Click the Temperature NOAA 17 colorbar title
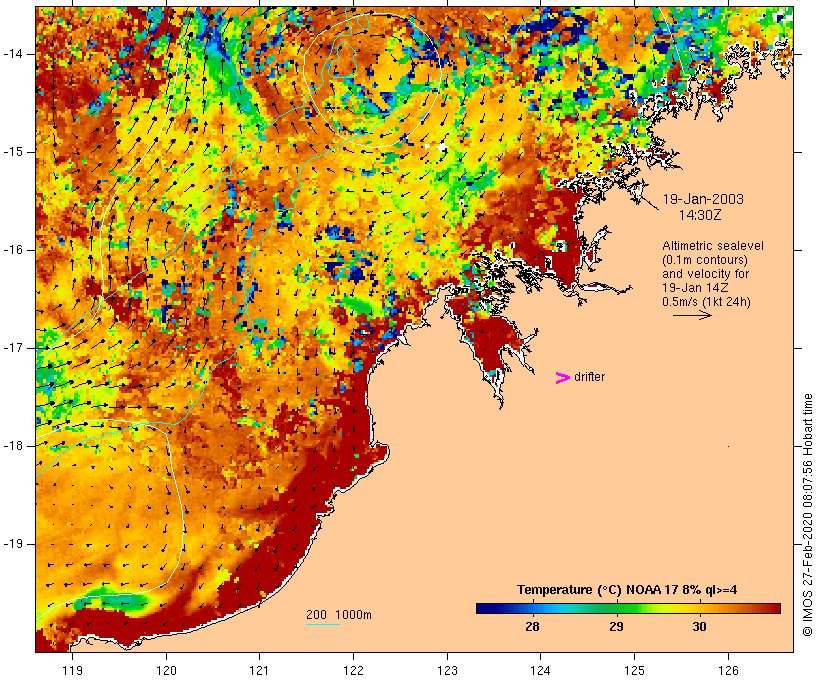Screen dimensions: 820x680 click(627, 589)
